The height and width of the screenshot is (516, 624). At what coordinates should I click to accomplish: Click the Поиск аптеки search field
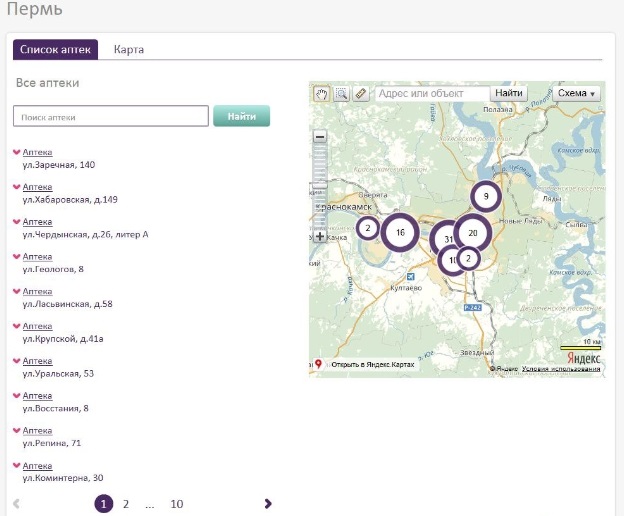110,117
